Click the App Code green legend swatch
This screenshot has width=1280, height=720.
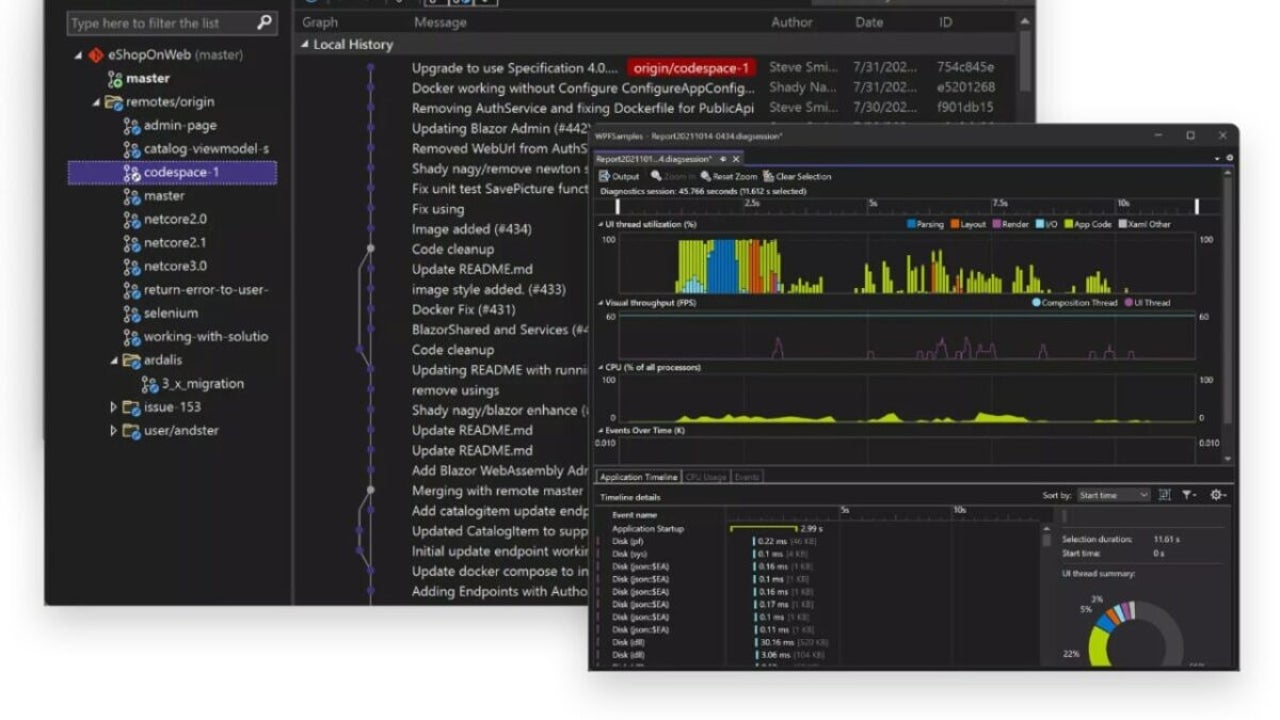[x=1069, y=225]
